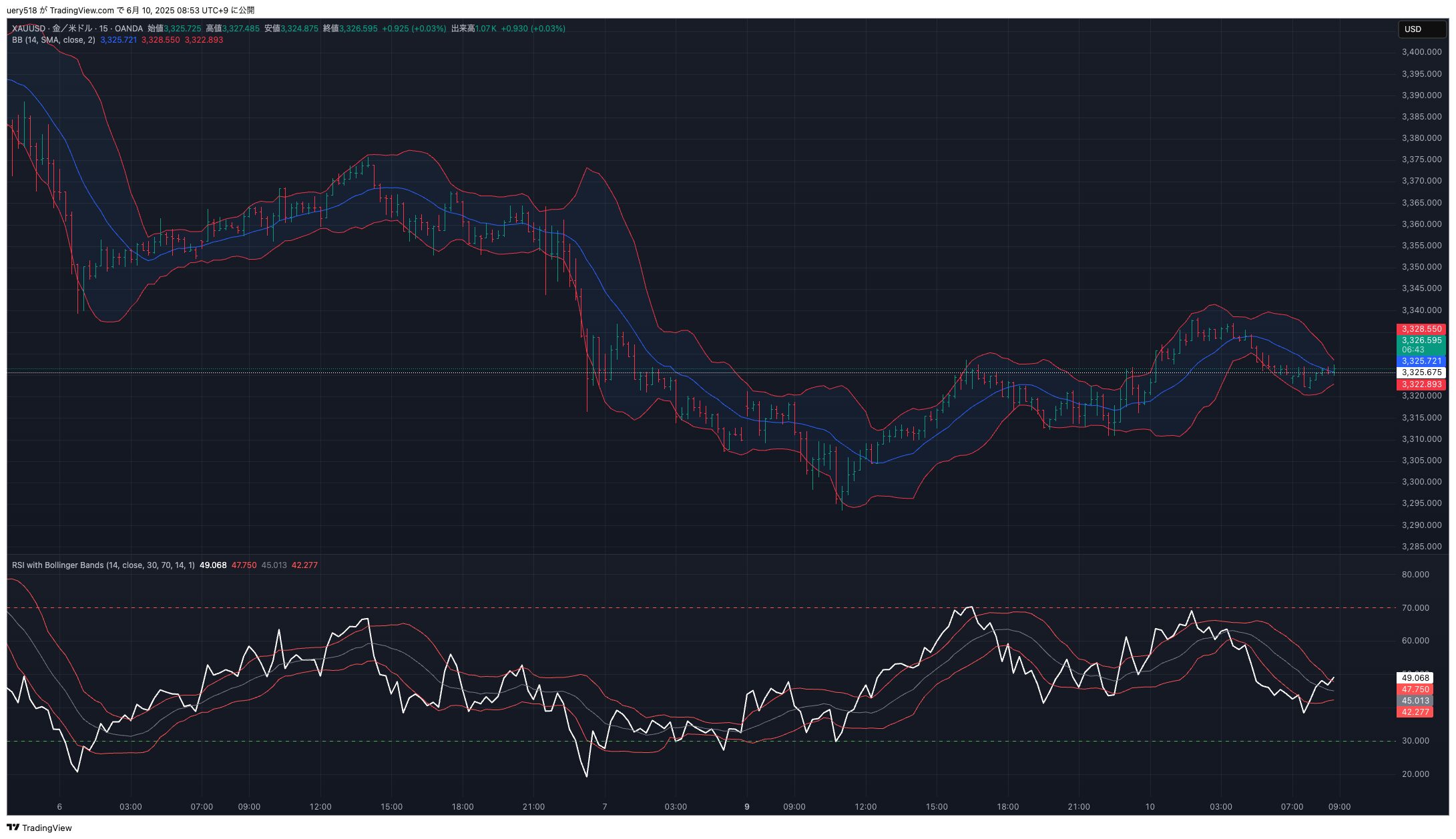Image resolution: width=1456 pixels, height=839 pixels.
Task: Click the 49.068 value in RSI legend
Action: pos(213,565)
